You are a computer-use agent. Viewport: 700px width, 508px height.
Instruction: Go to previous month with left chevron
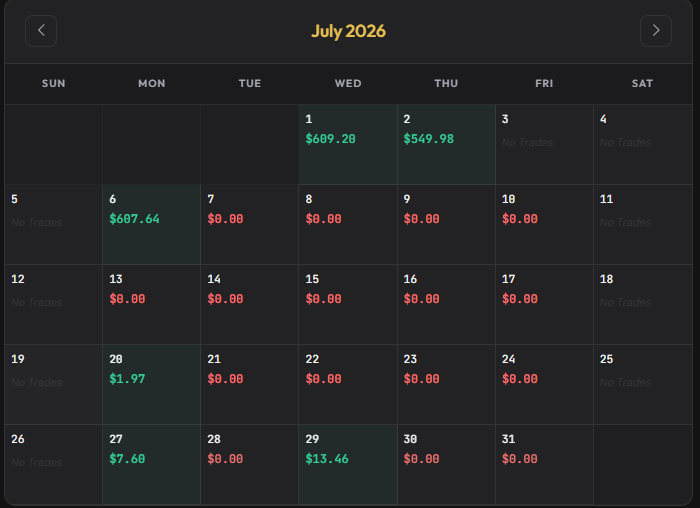41,31
